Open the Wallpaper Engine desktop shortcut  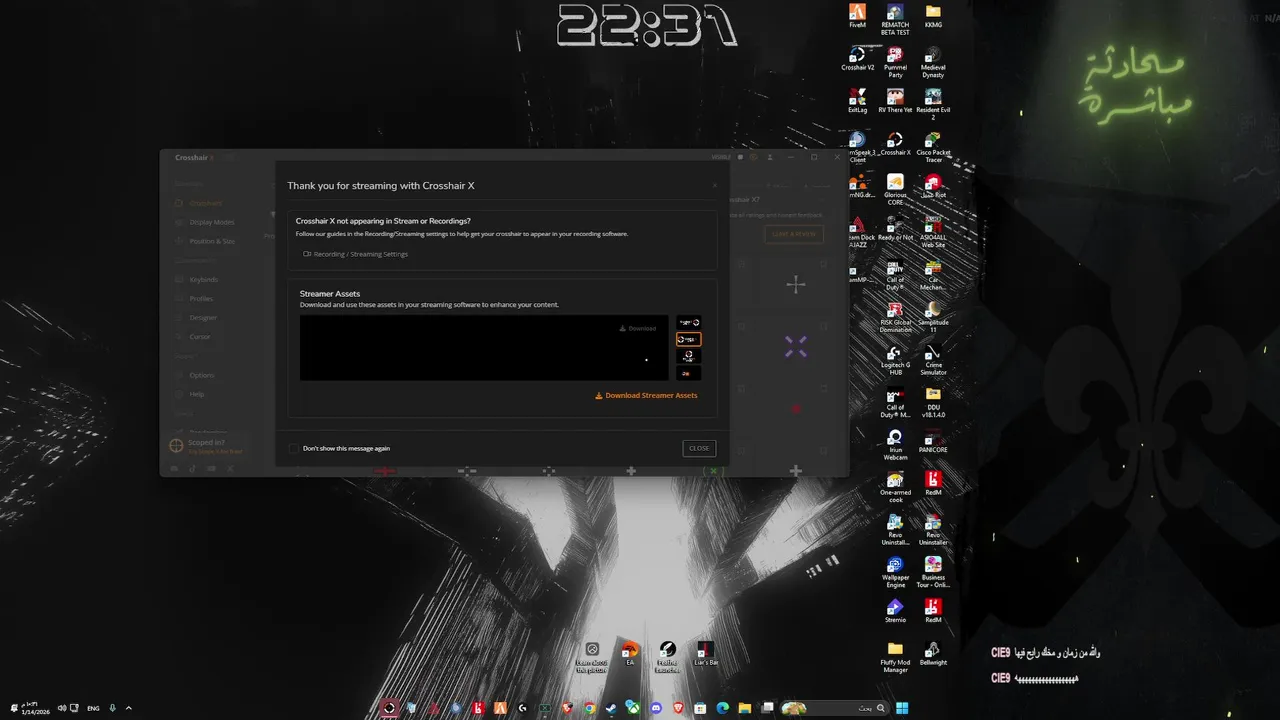tap(895, 572)
